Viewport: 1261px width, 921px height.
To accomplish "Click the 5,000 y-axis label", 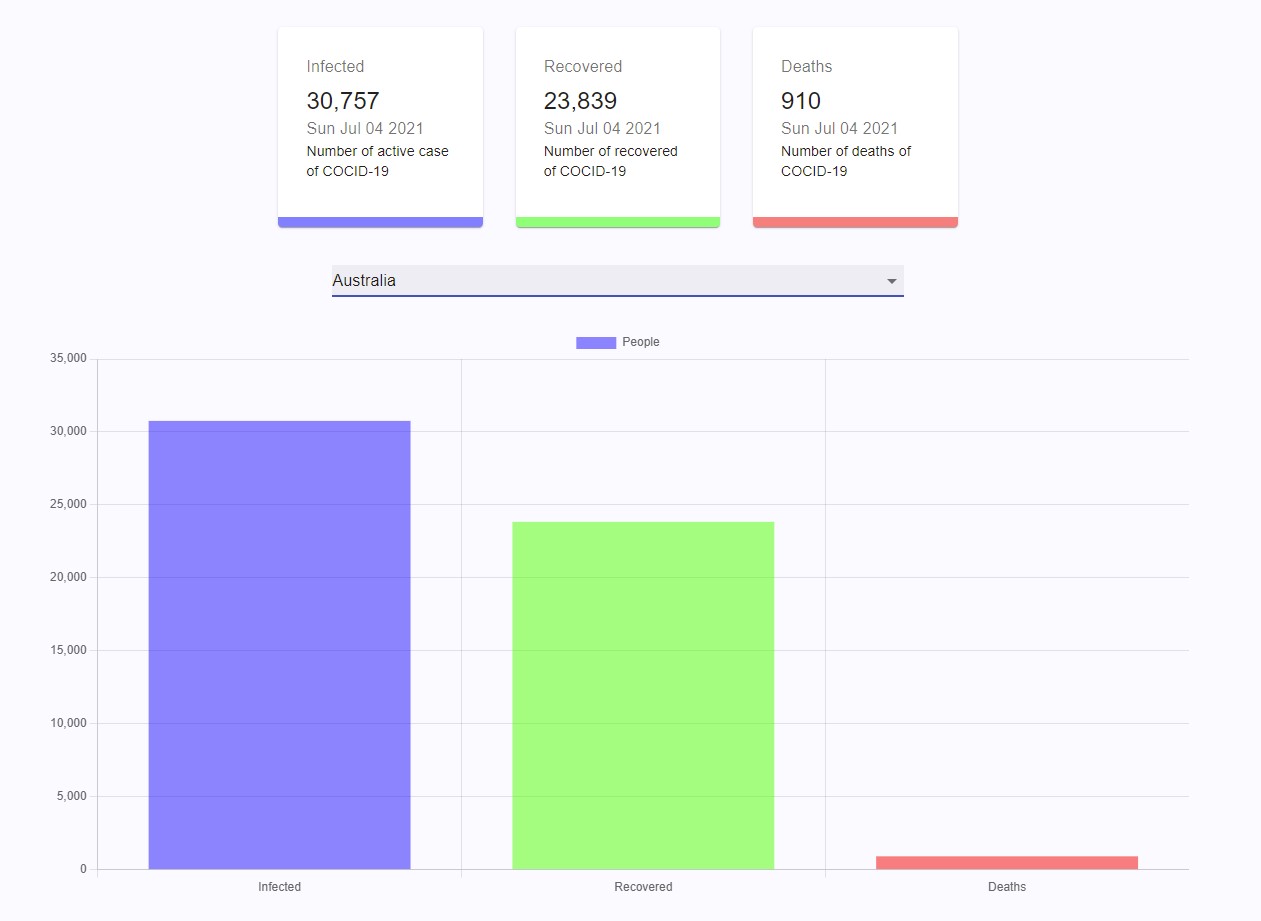I will [72, 796].
